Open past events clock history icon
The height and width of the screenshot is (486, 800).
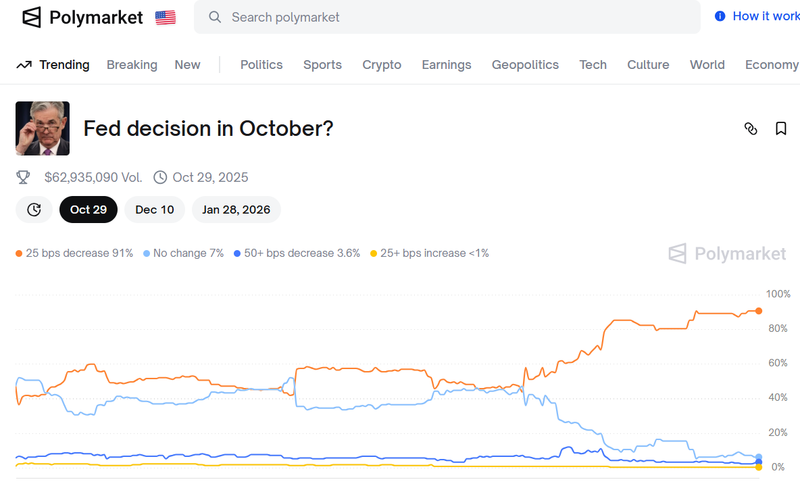point(34,209)
